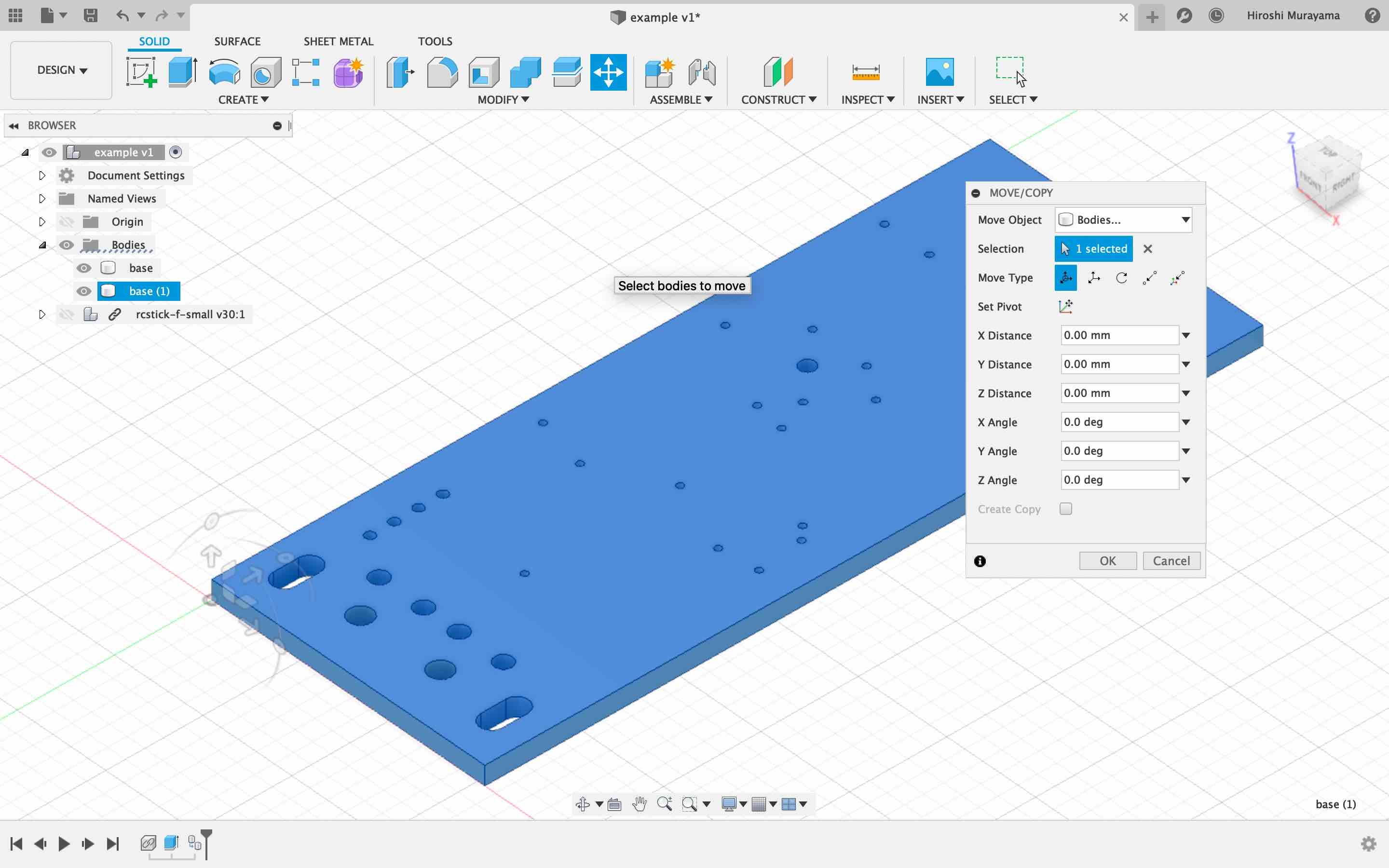The width and height of the screenshot is (1389, 868).
Task: Open the data panel grid icon
Action: (x=15, y=15)
